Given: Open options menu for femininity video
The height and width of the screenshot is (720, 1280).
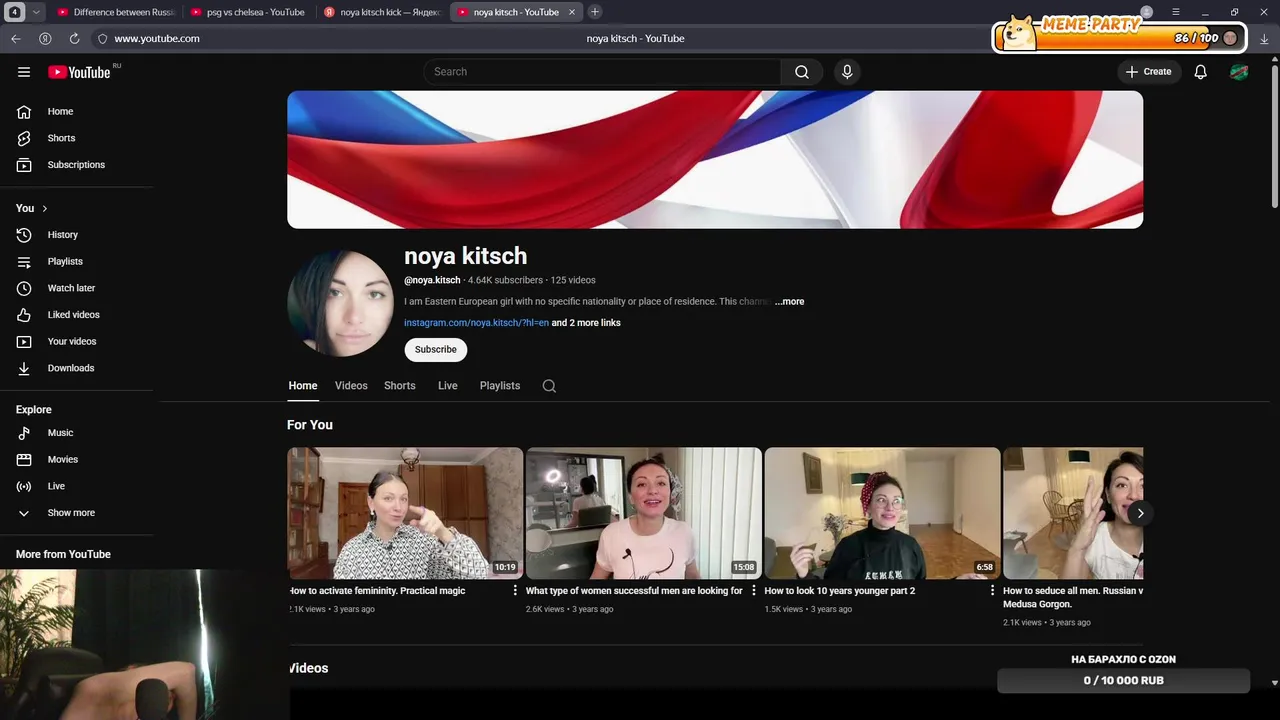Looking at the screenshot, I should [x=515, y=591].
